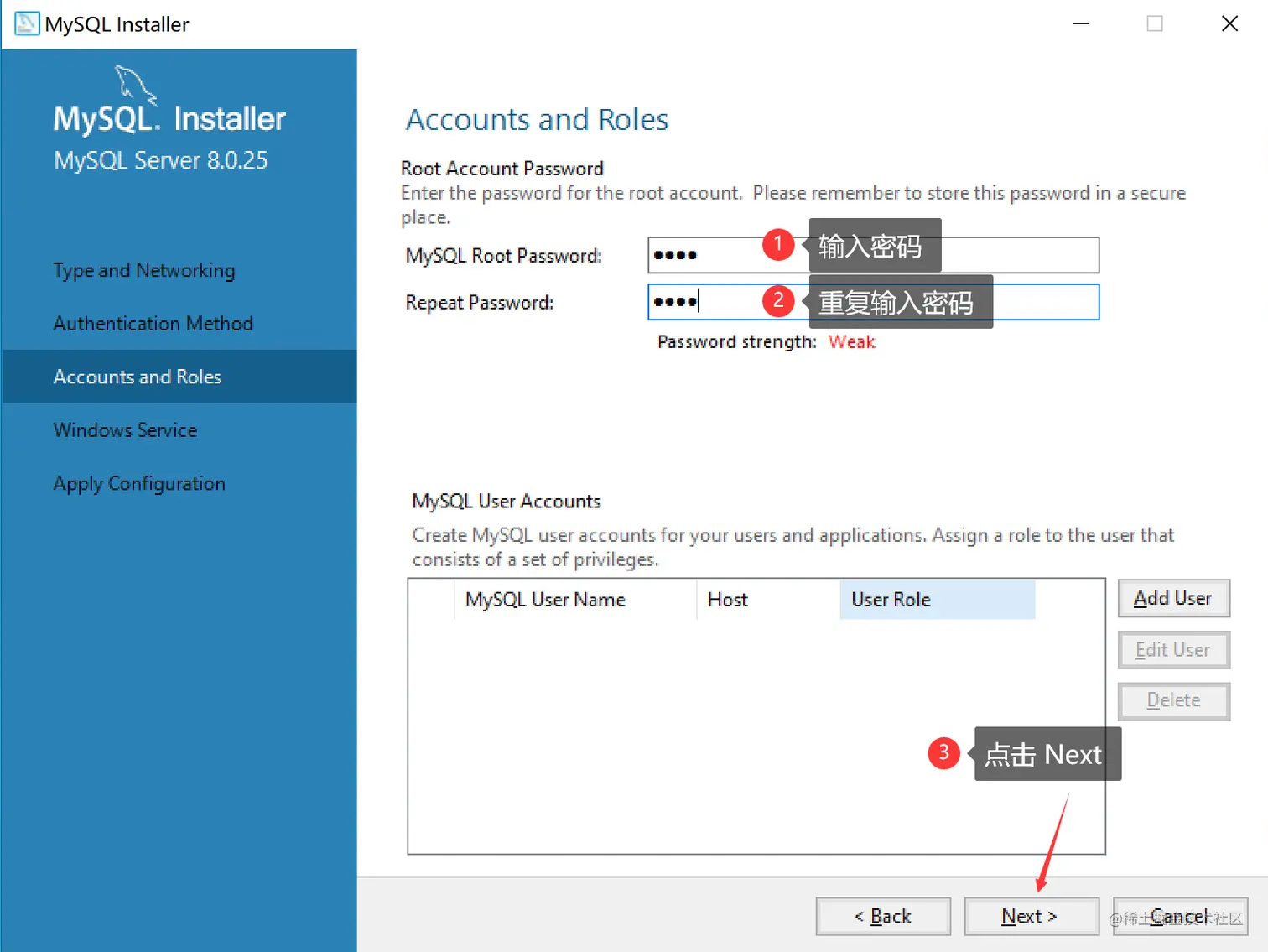The height and width of the screenshot is (952, 1268).
Task: Click the MySQL User Accounts label
Action: tap(507, 502)
